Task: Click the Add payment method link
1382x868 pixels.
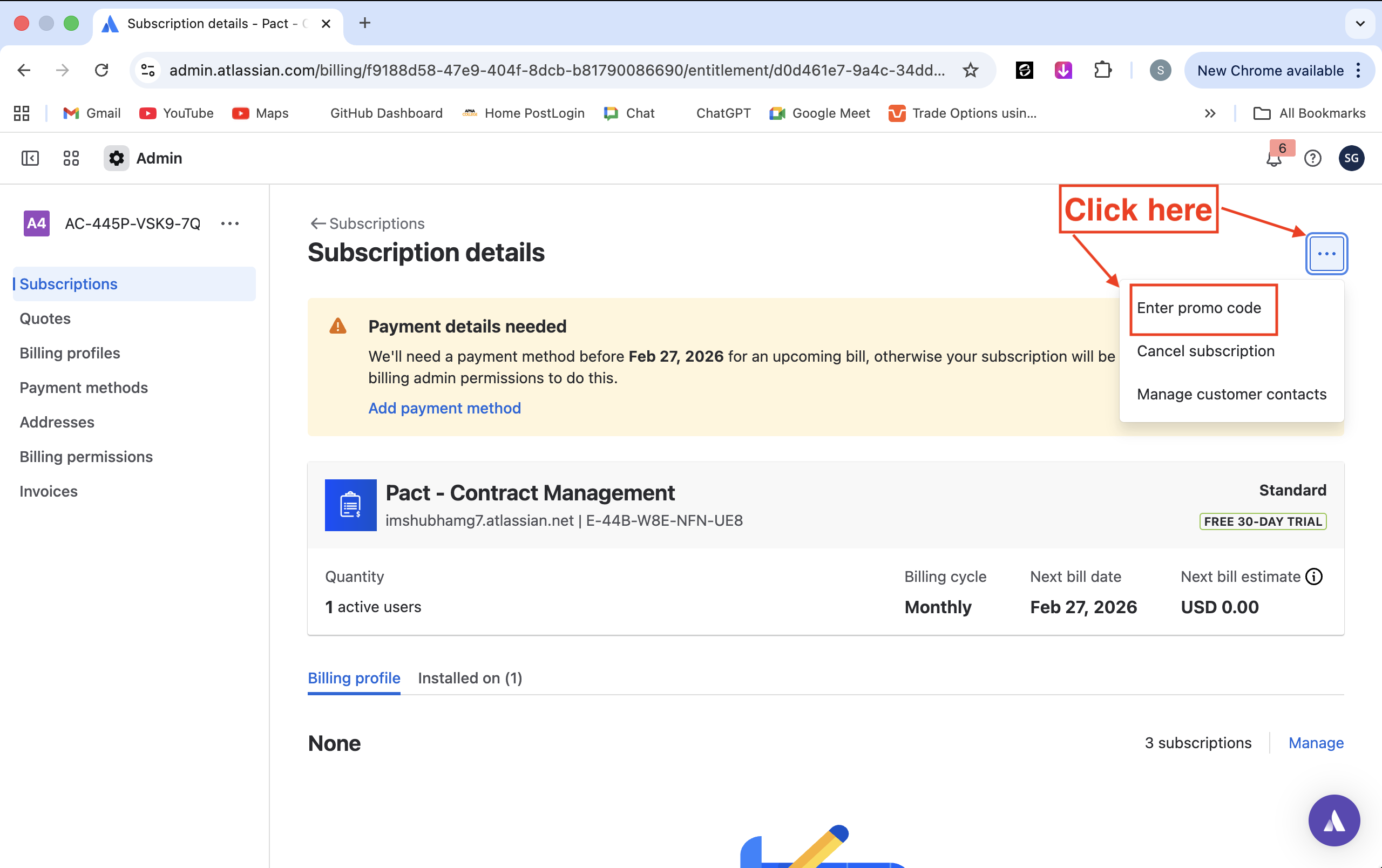Action: [444, 408]
